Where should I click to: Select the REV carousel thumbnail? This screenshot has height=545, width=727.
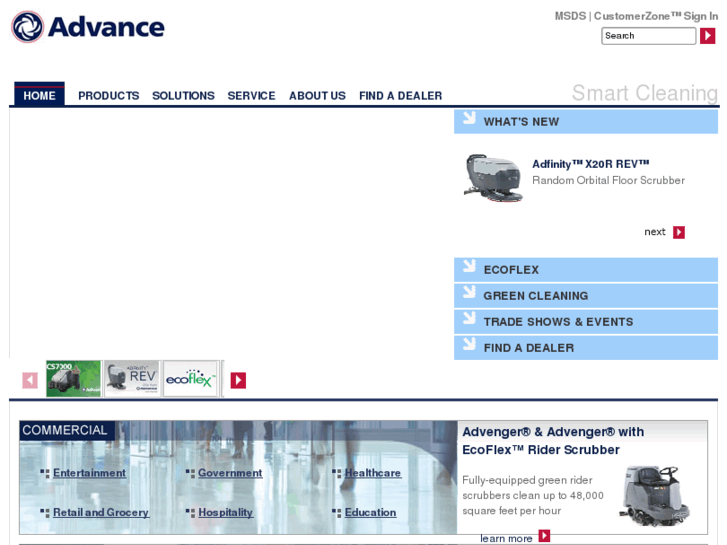132,378
